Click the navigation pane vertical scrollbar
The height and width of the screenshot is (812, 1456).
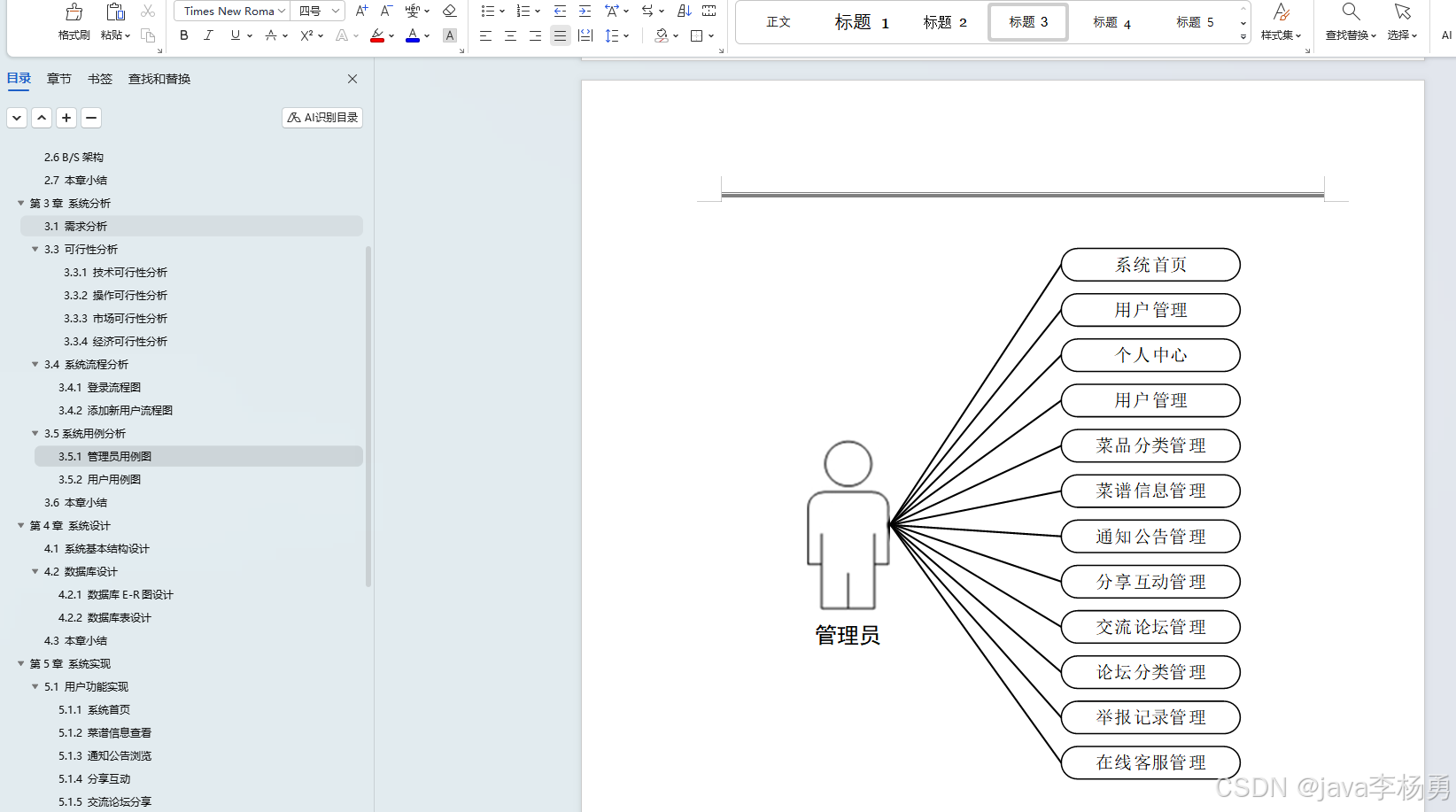tap(368, 416)
